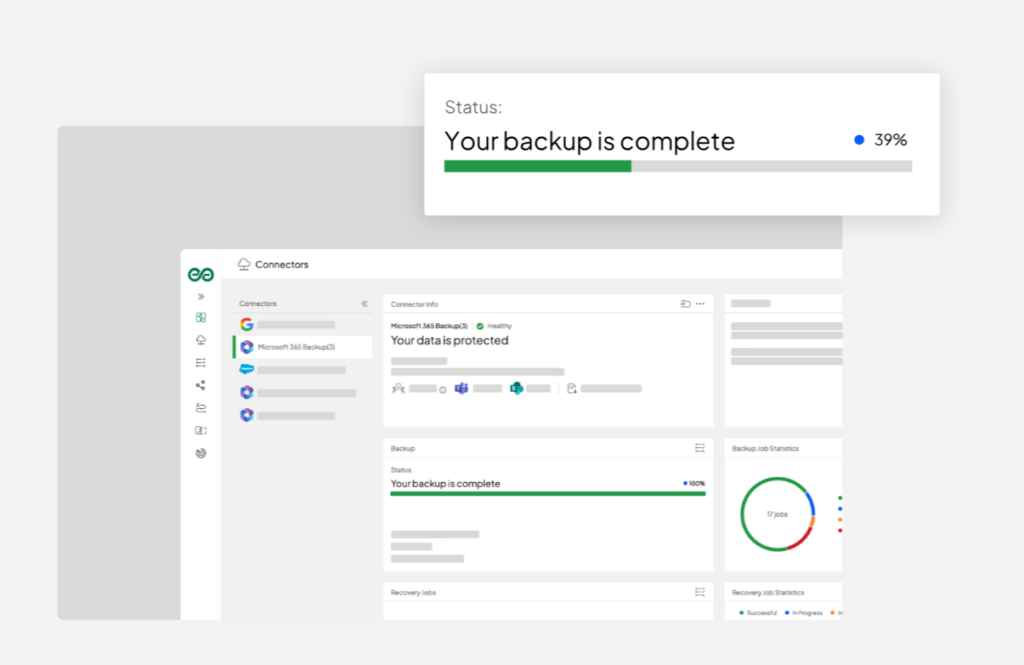
Task: Open the Recovery Jobs panel list icon
Action: (700, 592)
